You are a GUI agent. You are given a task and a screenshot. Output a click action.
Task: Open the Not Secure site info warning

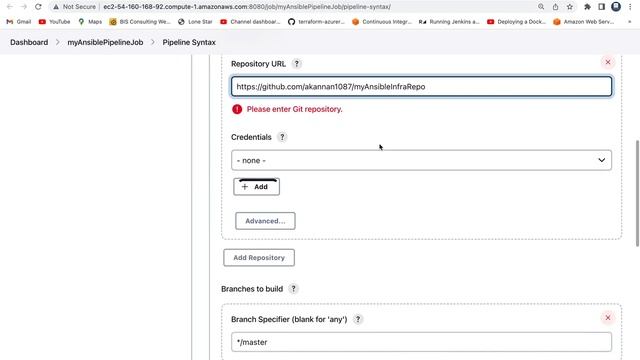pyautogui.click(x=74, y=7)
